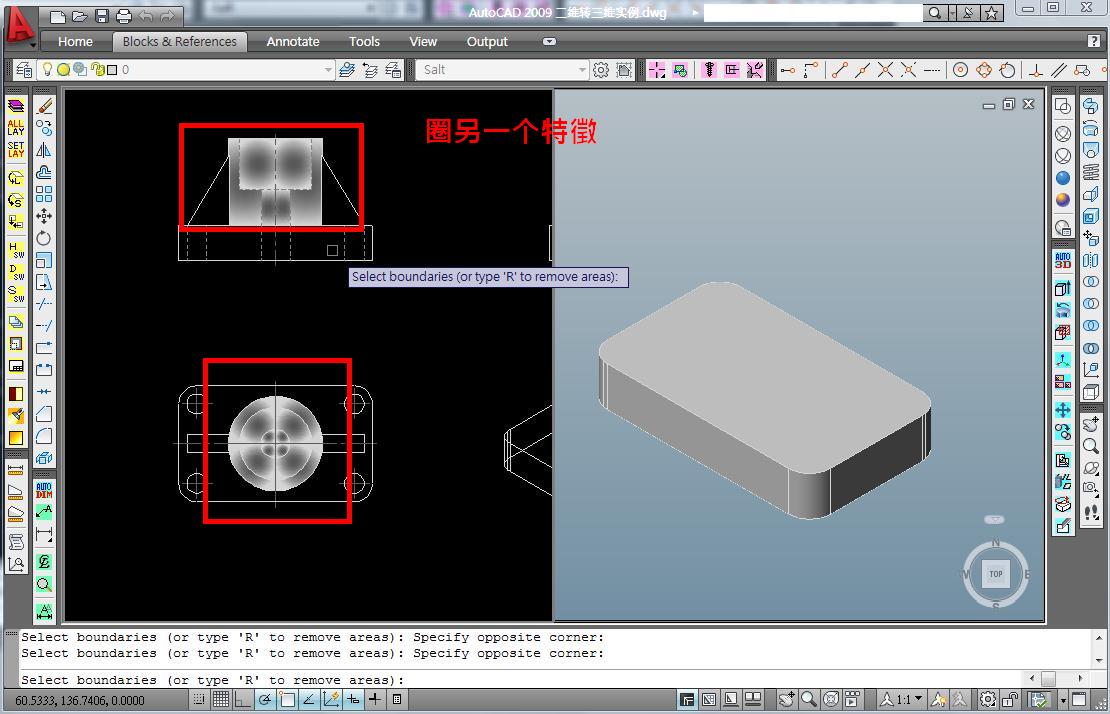Toggle Ortho Mode in status bar

tap(243, 699)
